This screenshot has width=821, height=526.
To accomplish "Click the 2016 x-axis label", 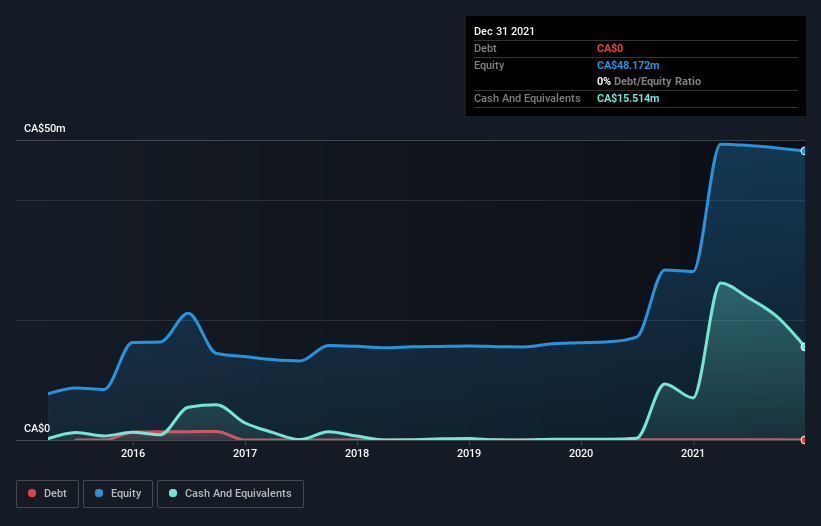I will (x=133, y=453).
